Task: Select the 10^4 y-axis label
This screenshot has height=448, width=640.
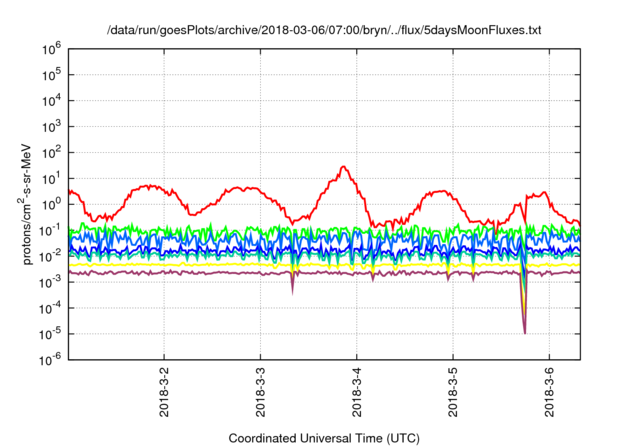Action: click(51, 101)
